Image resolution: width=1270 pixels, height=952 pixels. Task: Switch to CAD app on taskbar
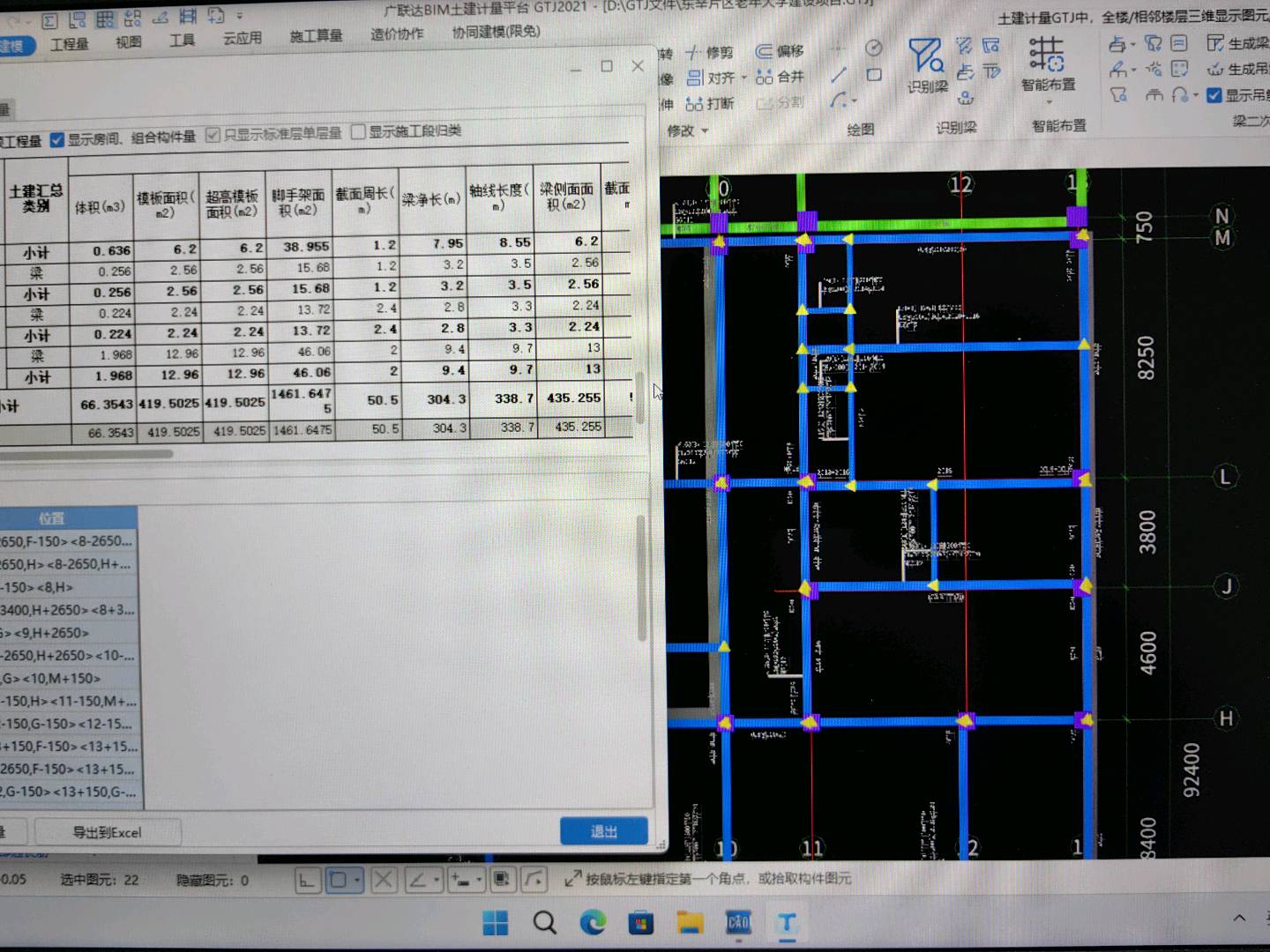click(x=738, y=923)
